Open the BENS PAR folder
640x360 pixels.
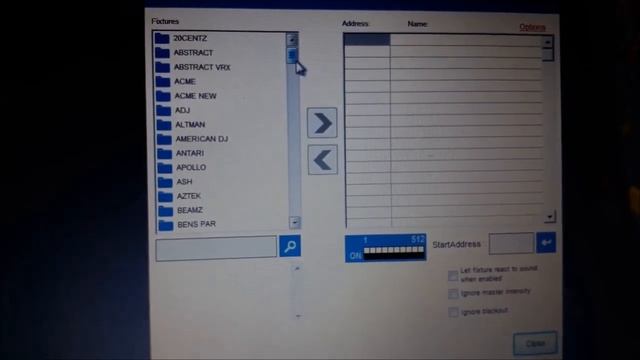[x=188, y=224]
